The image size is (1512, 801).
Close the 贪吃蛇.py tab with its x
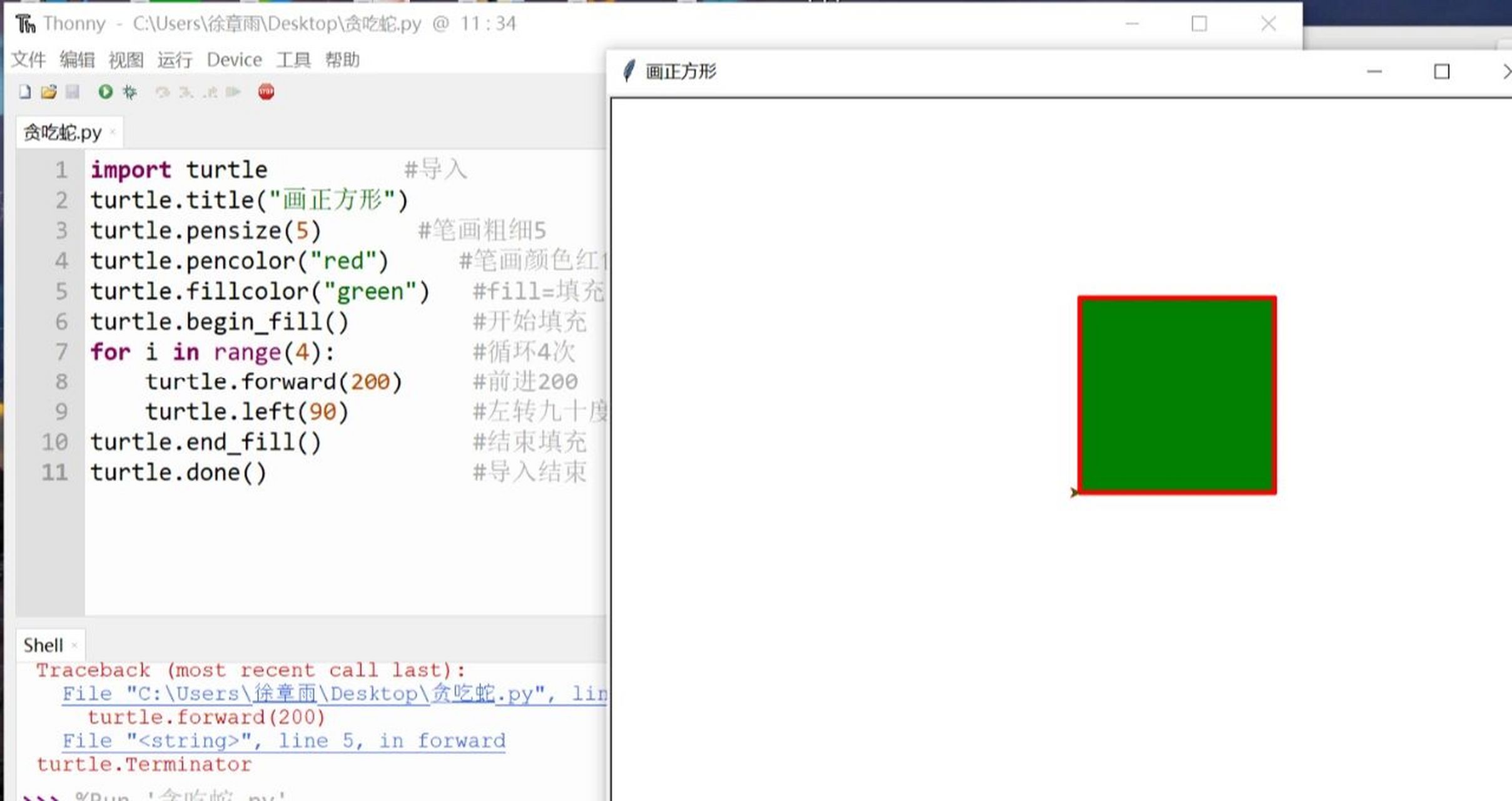(x=111, y=132)
